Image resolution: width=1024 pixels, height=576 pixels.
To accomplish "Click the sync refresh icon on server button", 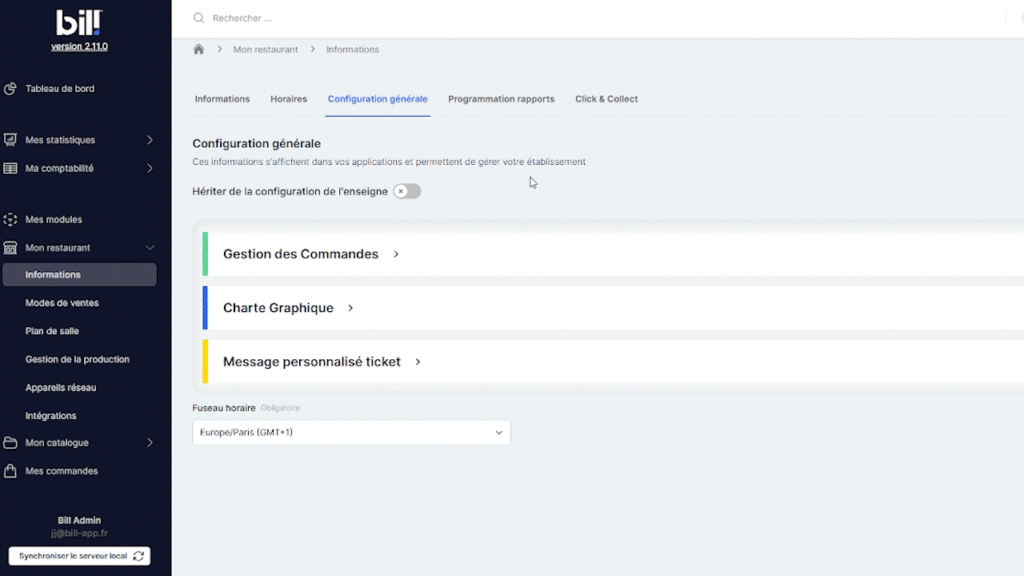I will click(139, 556).
